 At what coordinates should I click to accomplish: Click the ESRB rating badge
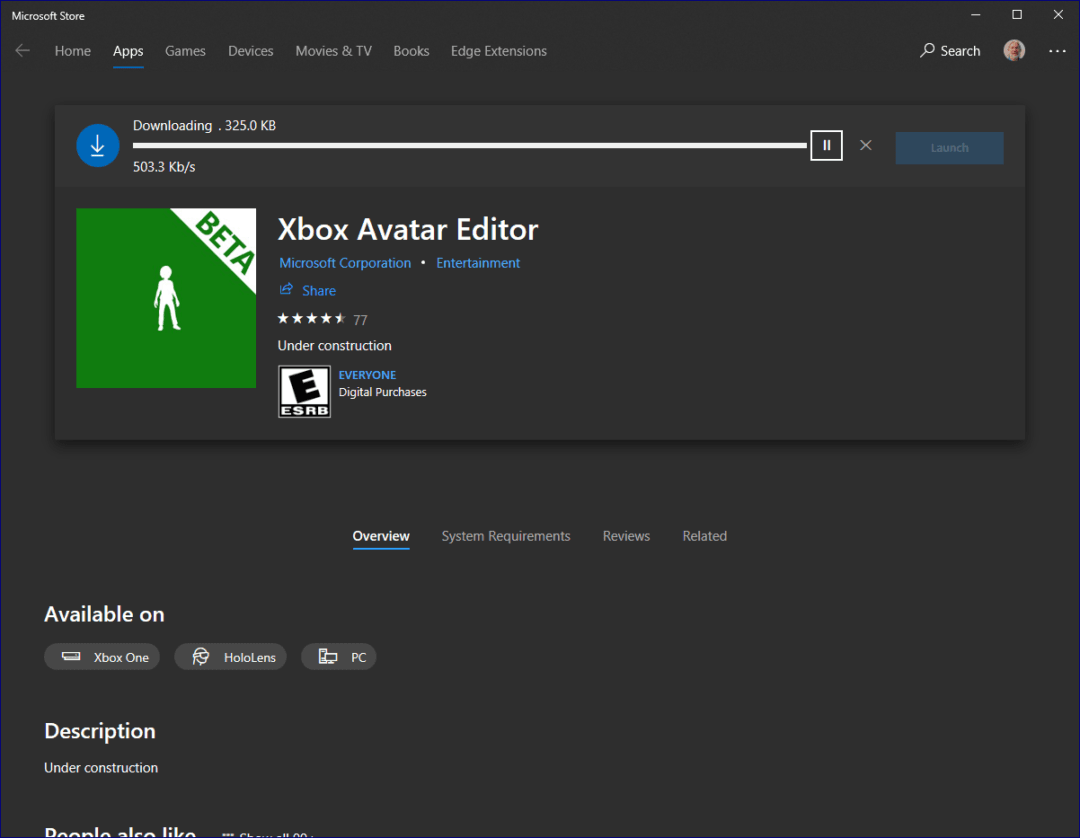click(x=304, y=391)
